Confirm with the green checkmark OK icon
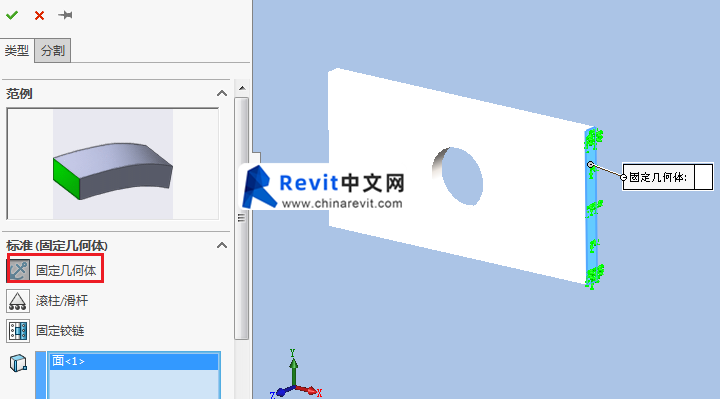The image size is (720, 399). click(x=12, y=15)
